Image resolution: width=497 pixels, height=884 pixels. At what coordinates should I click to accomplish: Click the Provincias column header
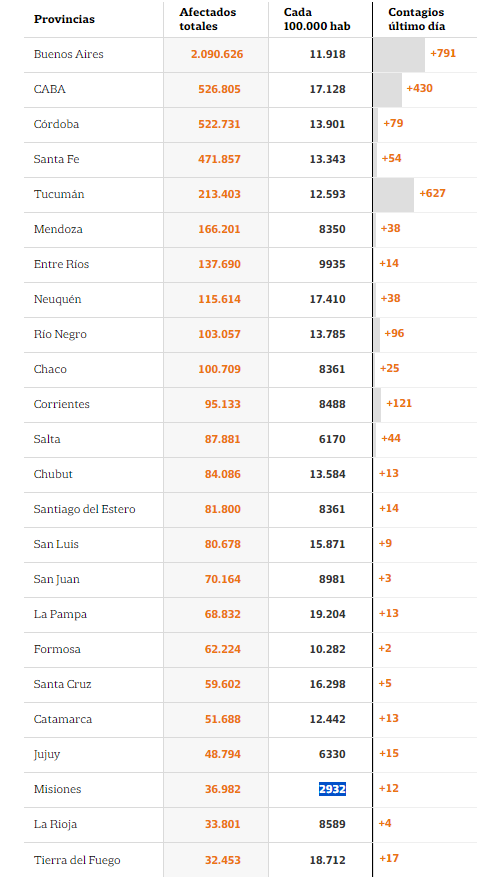point(64,19)
